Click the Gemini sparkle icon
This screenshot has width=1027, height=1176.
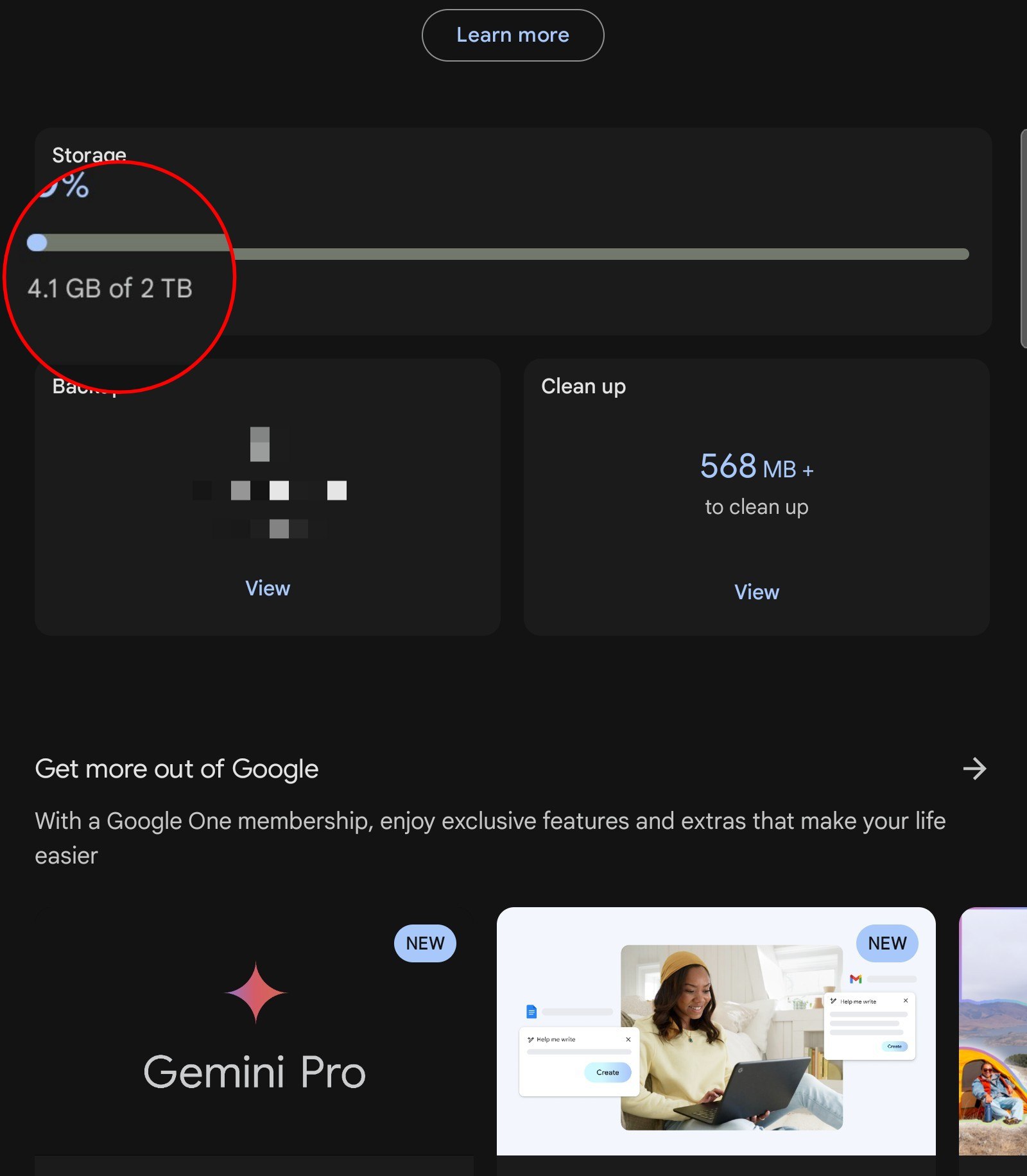tap(255, 991)
